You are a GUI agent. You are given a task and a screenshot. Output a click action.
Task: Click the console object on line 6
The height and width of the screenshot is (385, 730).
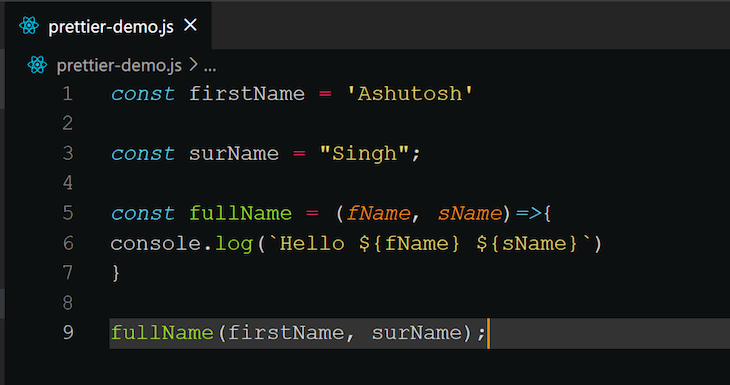156,243
